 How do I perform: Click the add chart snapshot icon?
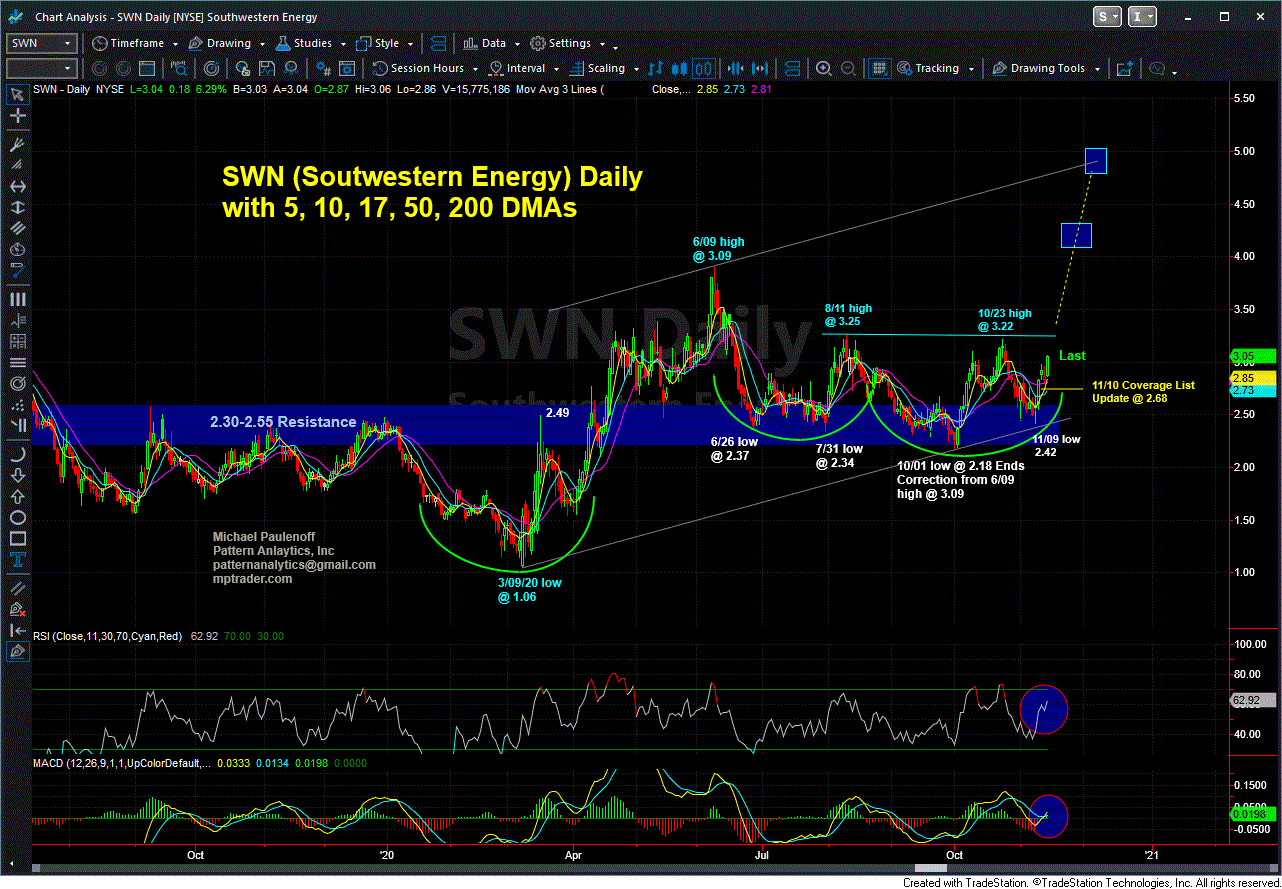click(x=1124, y=68)
